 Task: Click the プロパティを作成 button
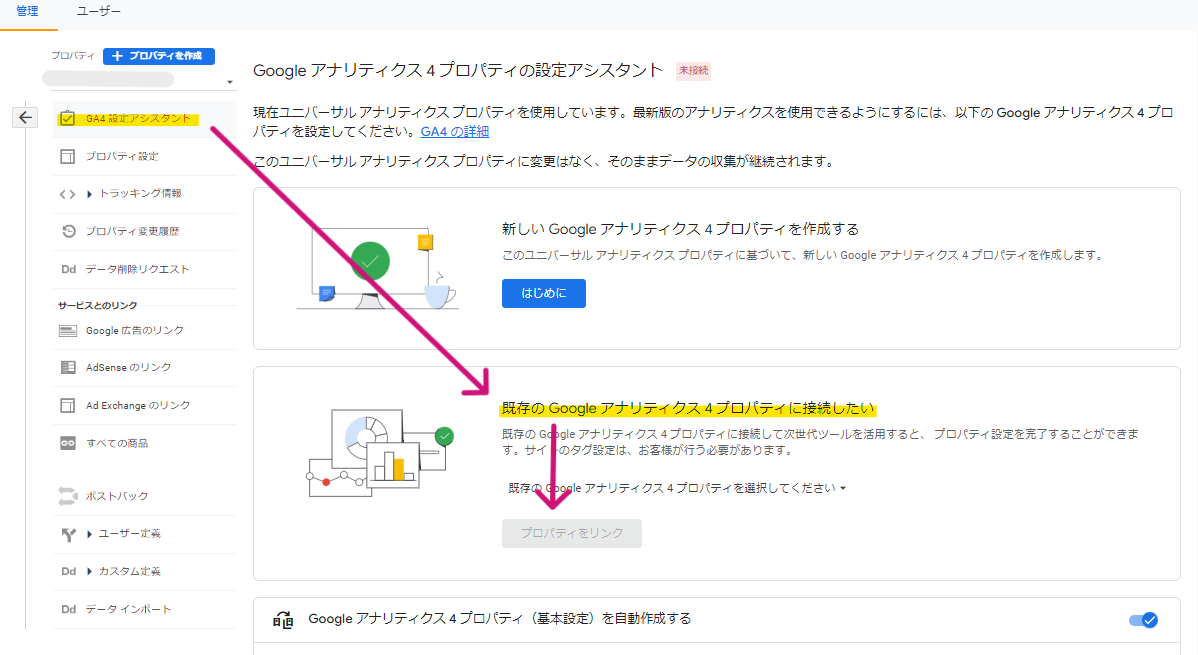tap(159, 56)
